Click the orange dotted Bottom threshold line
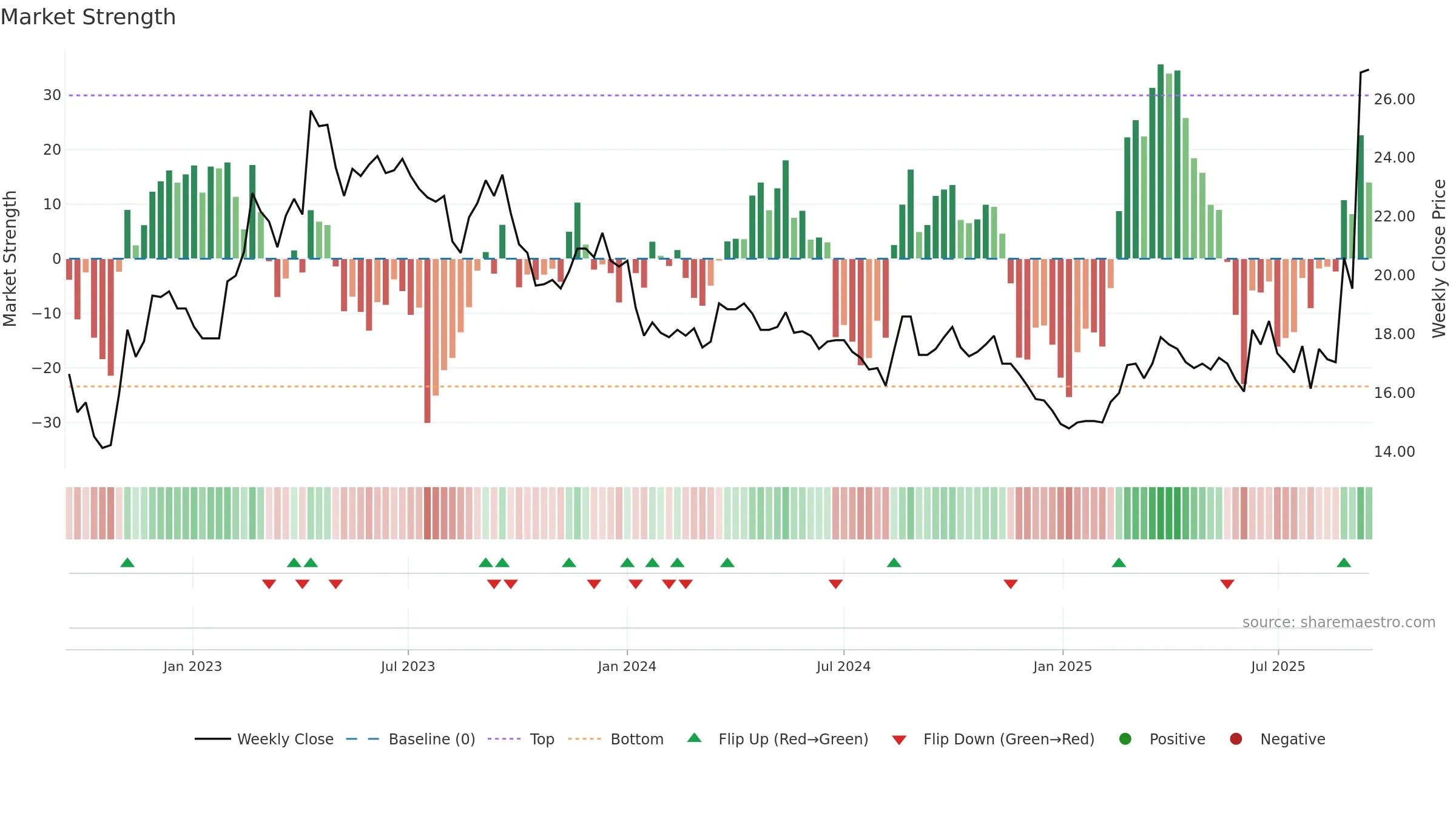This screenshot has width=1456, height=819. pos(718,386)
